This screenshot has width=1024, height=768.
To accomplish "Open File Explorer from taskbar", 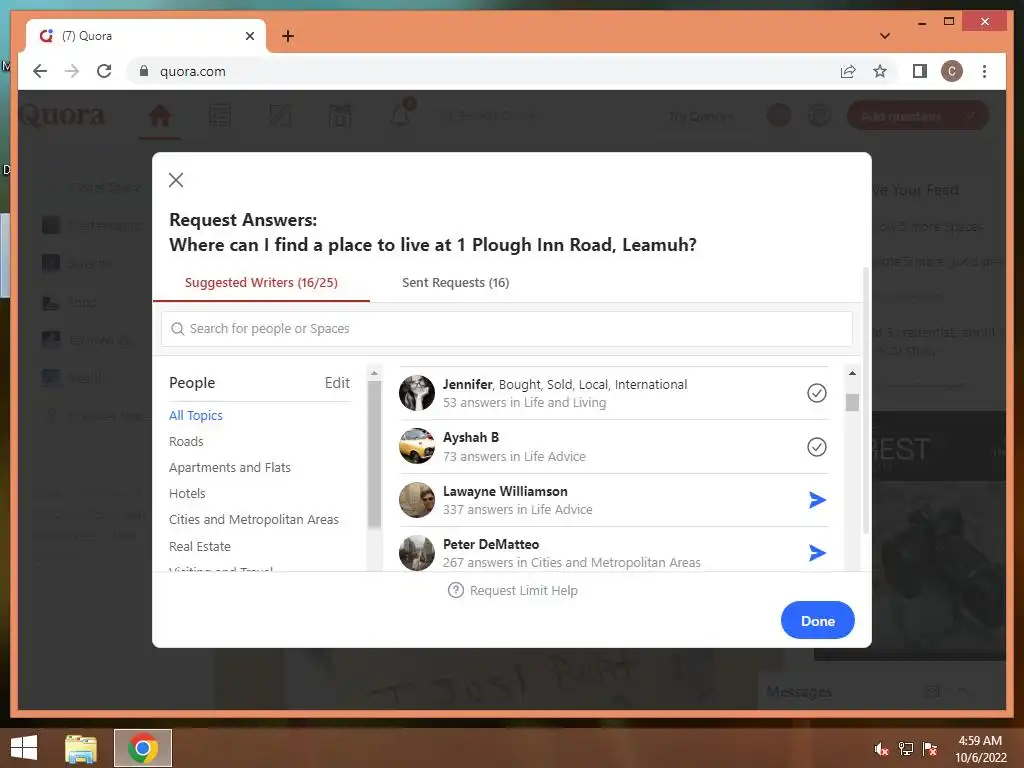I will (81, 748).
